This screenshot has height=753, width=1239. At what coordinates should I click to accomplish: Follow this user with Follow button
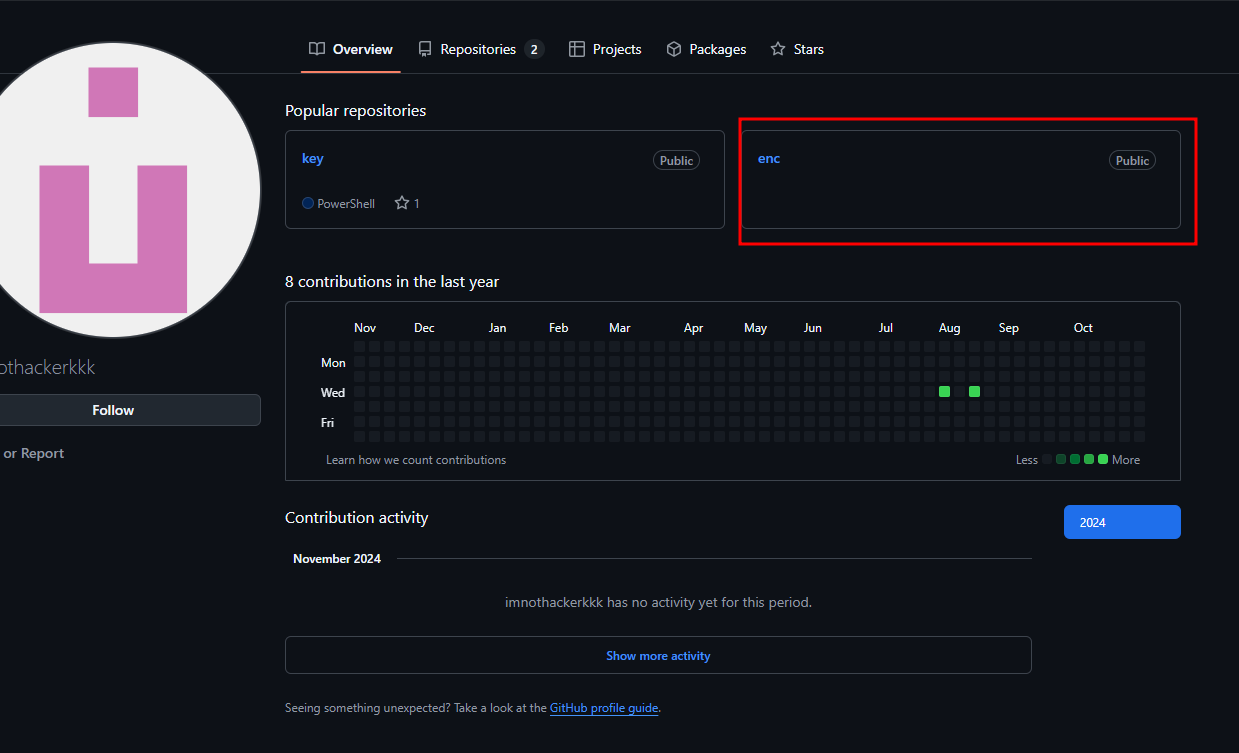pos(113,410)
